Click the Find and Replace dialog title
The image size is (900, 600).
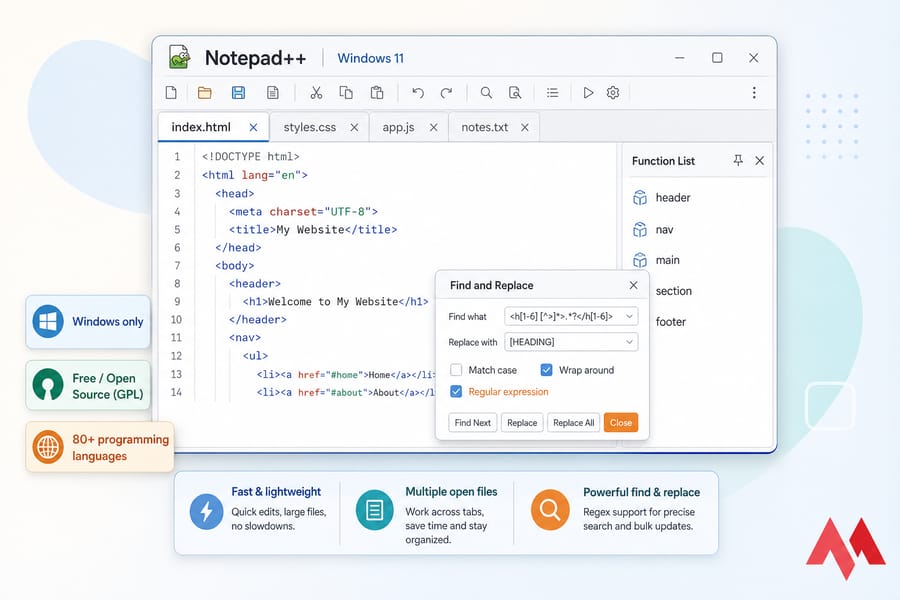pyautogui.click(x=491, y=285)
